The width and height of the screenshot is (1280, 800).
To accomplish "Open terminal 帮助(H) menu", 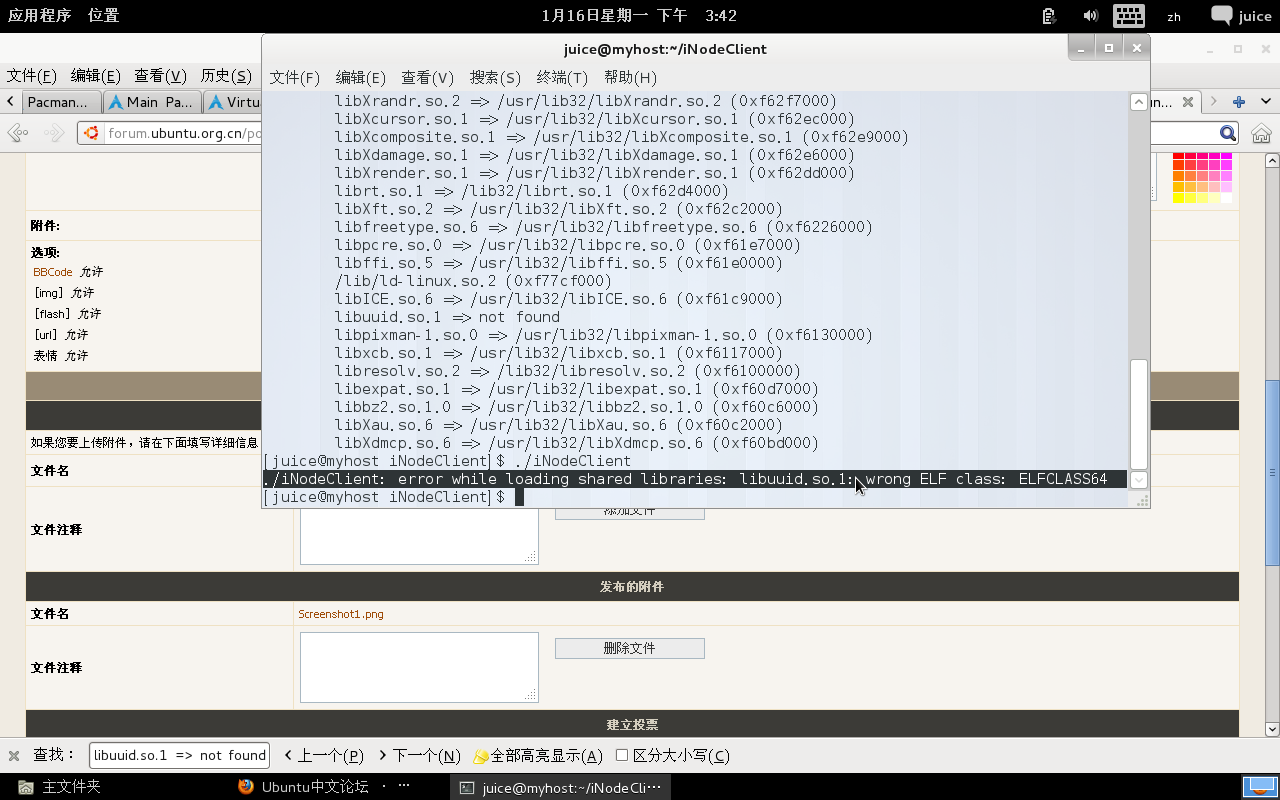I will [630, 77].
